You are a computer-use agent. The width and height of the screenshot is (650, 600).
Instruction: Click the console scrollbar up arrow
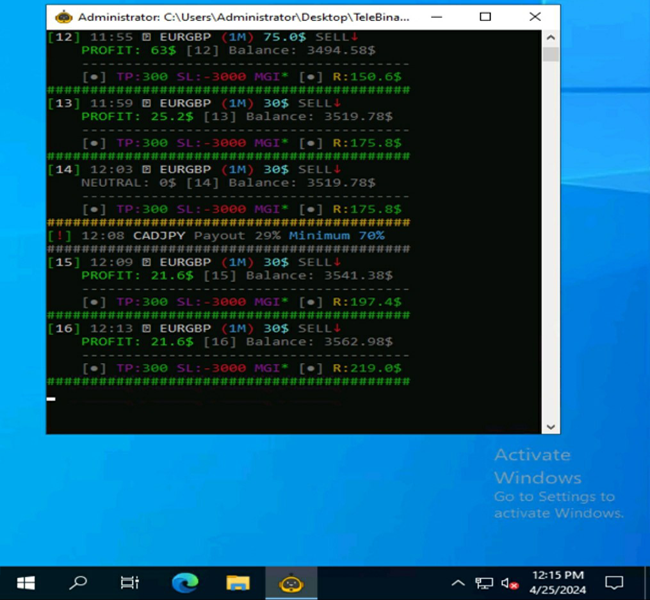[x=551, y=37]
